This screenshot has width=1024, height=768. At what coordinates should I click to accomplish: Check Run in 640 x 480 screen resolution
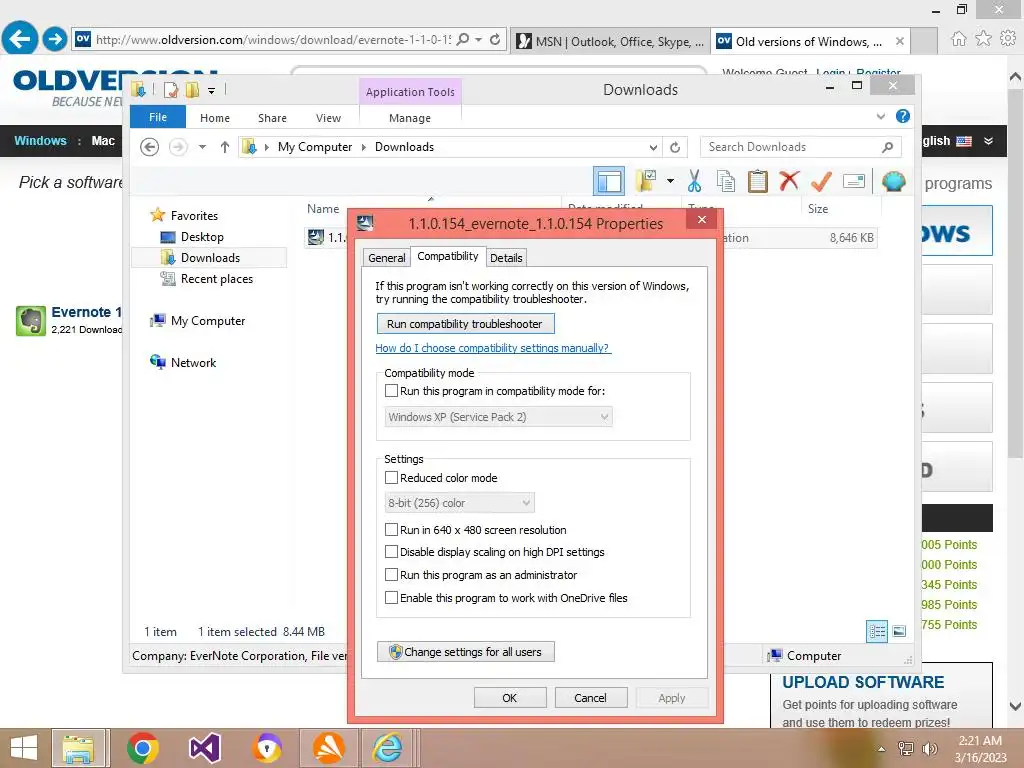391,530
